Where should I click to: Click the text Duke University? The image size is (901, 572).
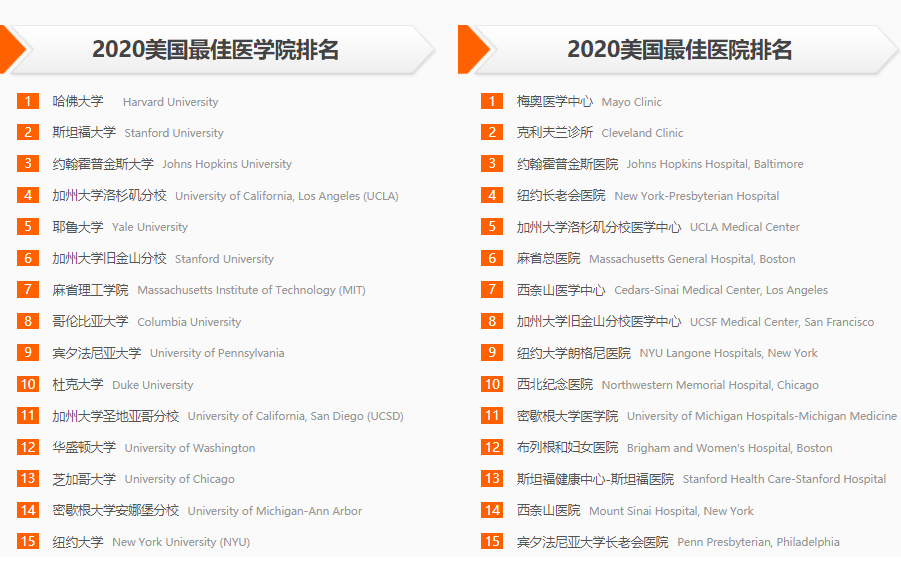point(153,385)
